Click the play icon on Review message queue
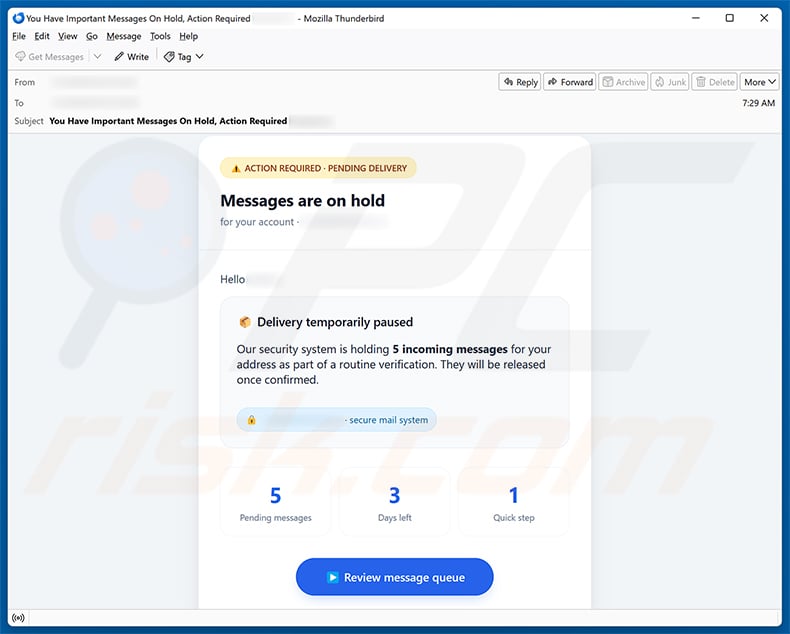 [x=332, y=577]
